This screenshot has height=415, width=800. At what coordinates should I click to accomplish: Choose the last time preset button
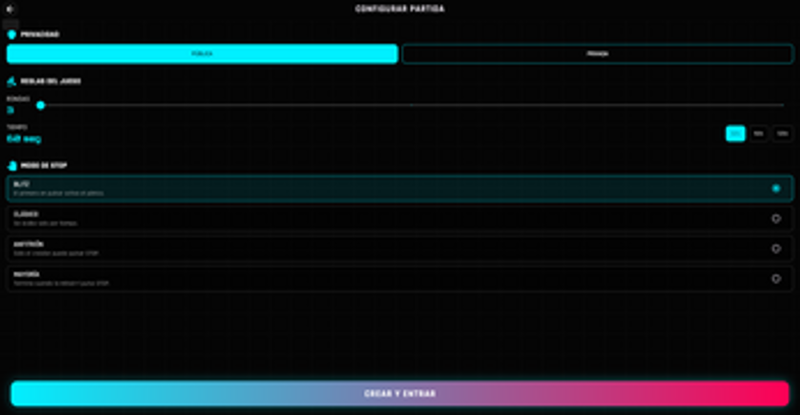(x=782, y=134)
